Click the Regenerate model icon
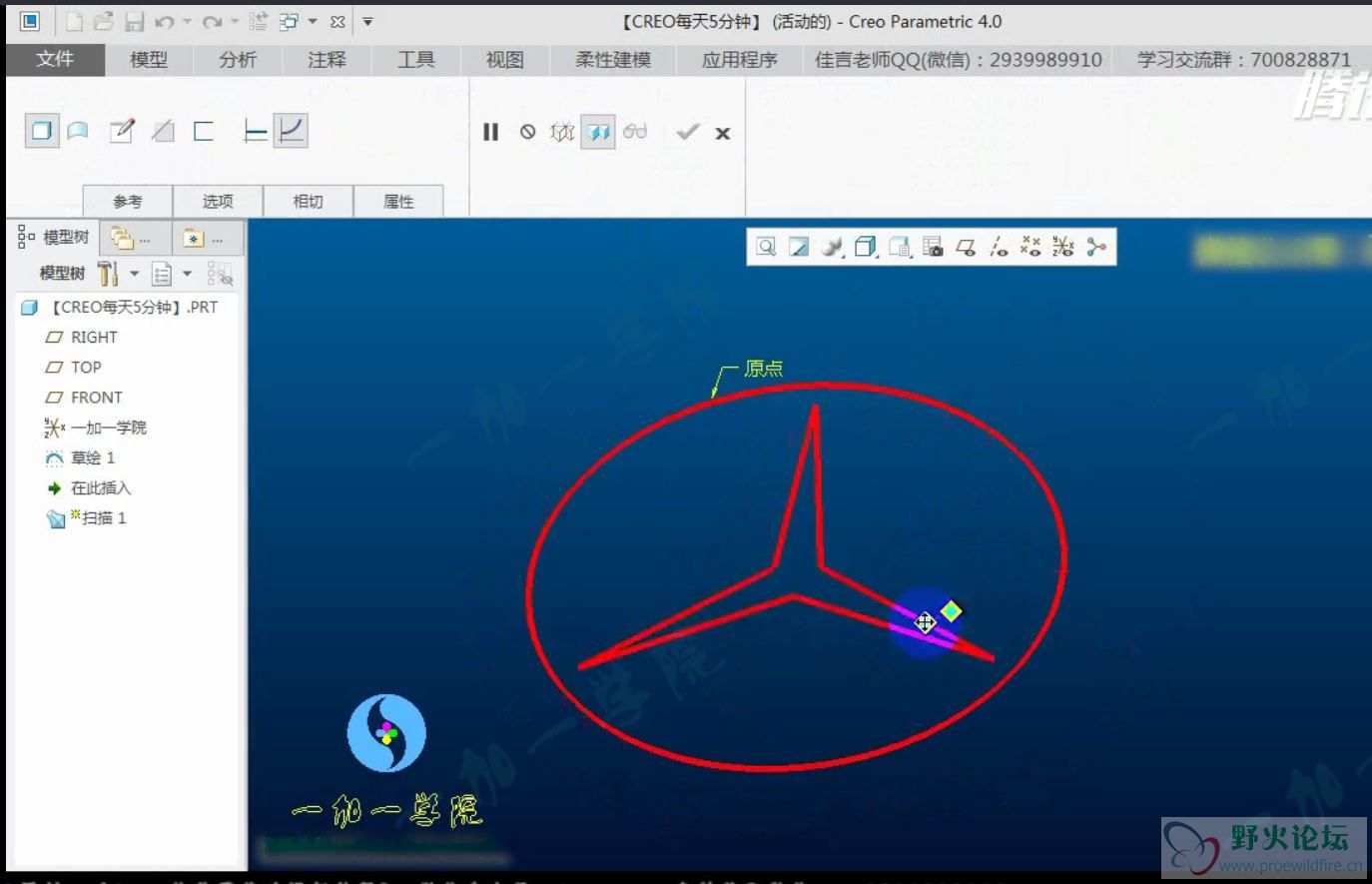Viewport: 1372px width, 884px height. [x=259, y=21]
